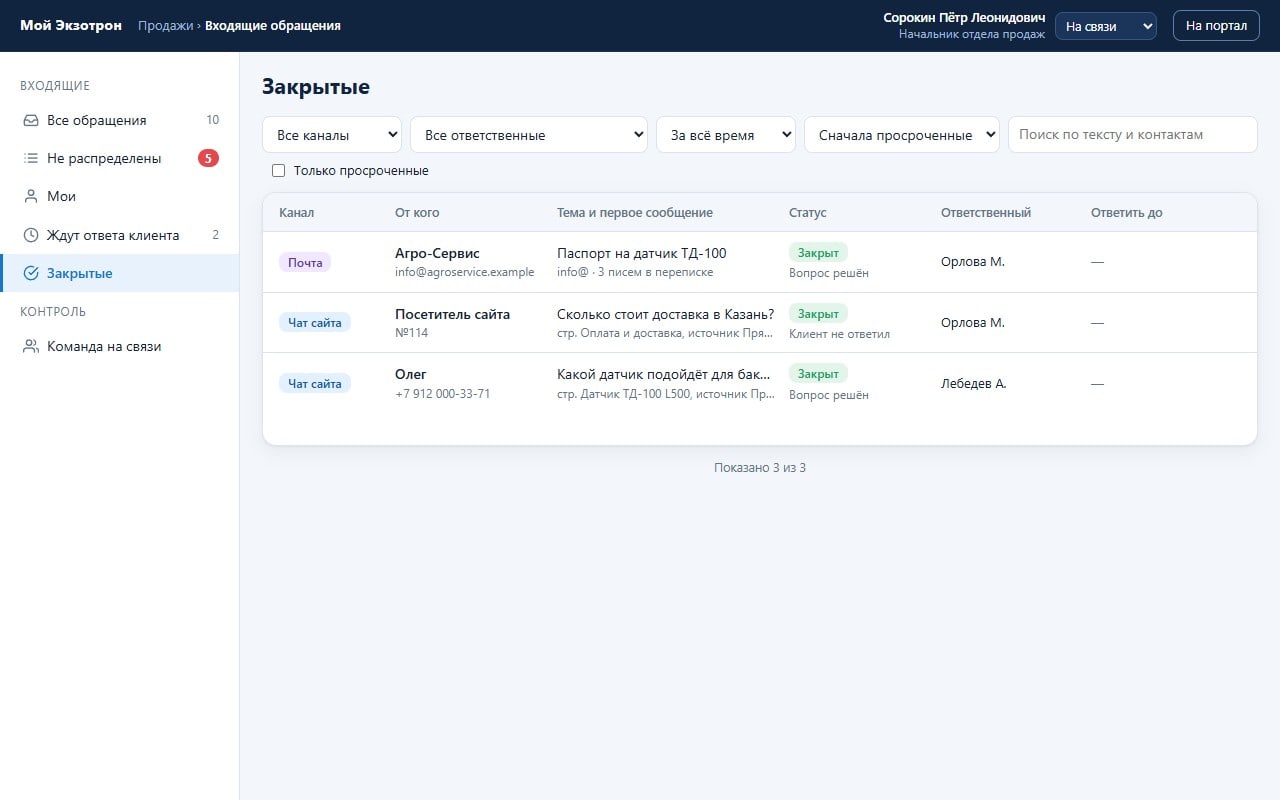Click the Паспорт на датчик ТД-100 subject
Image resolution: width=1280 pixels, height=800 pixels.
pos(642,253)
